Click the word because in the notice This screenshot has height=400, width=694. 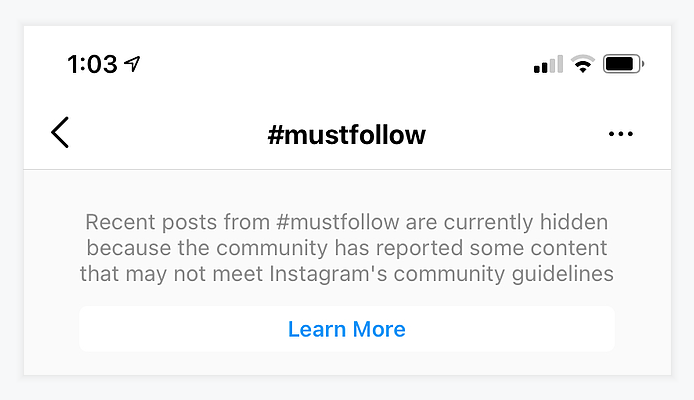[x=129, y=247]
